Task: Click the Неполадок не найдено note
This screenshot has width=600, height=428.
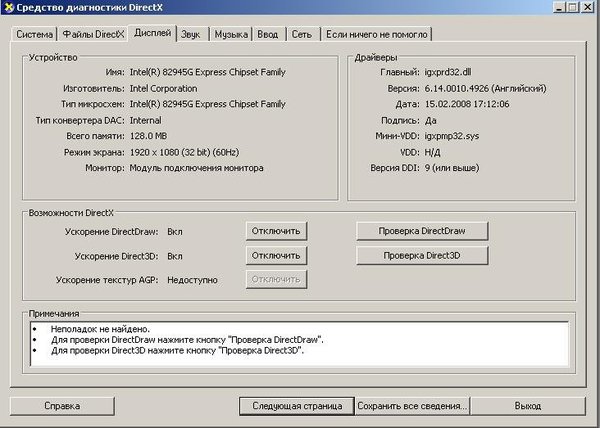Action: [100, 329]
